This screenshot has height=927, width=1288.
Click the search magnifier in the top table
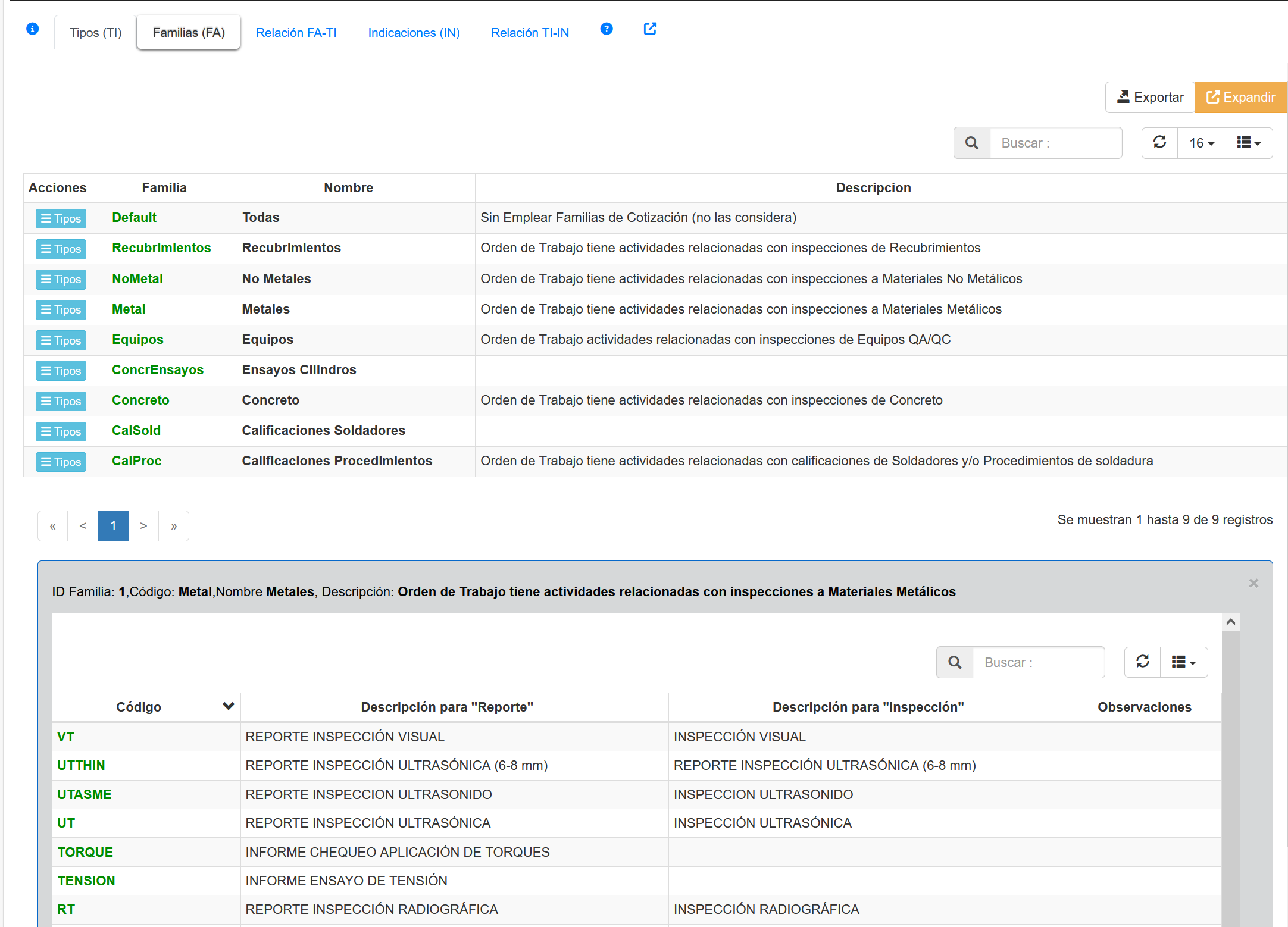click(x=971, y=143)
